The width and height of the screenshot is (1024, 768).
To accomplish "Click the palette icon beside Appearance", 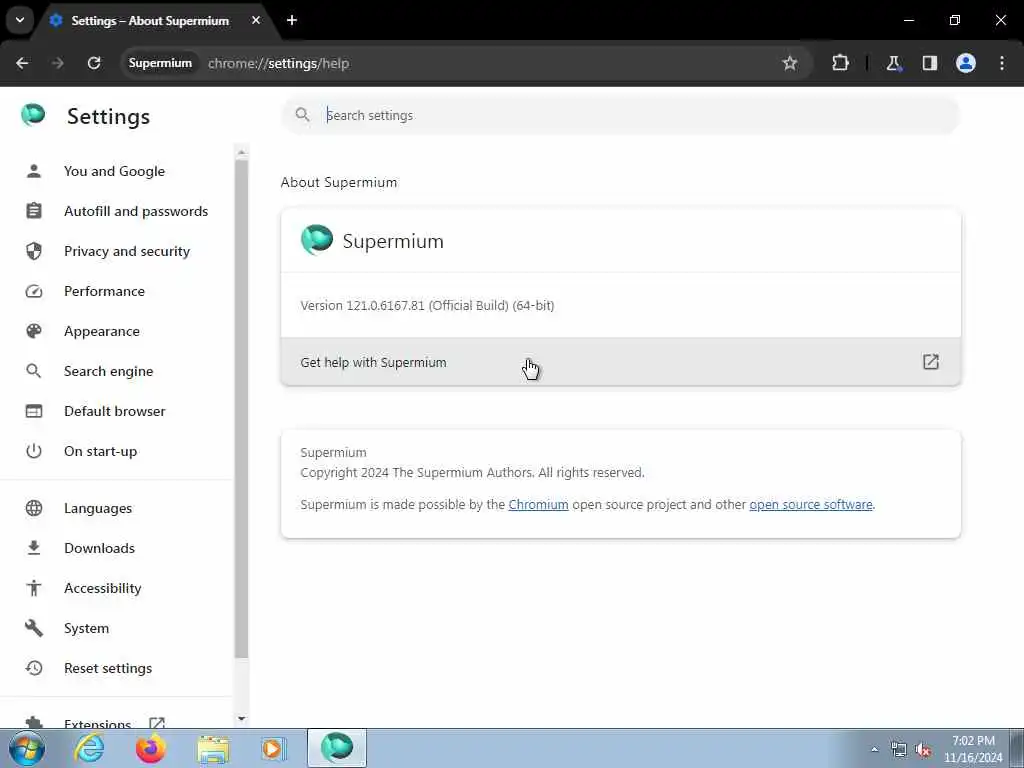I will 34,331.
